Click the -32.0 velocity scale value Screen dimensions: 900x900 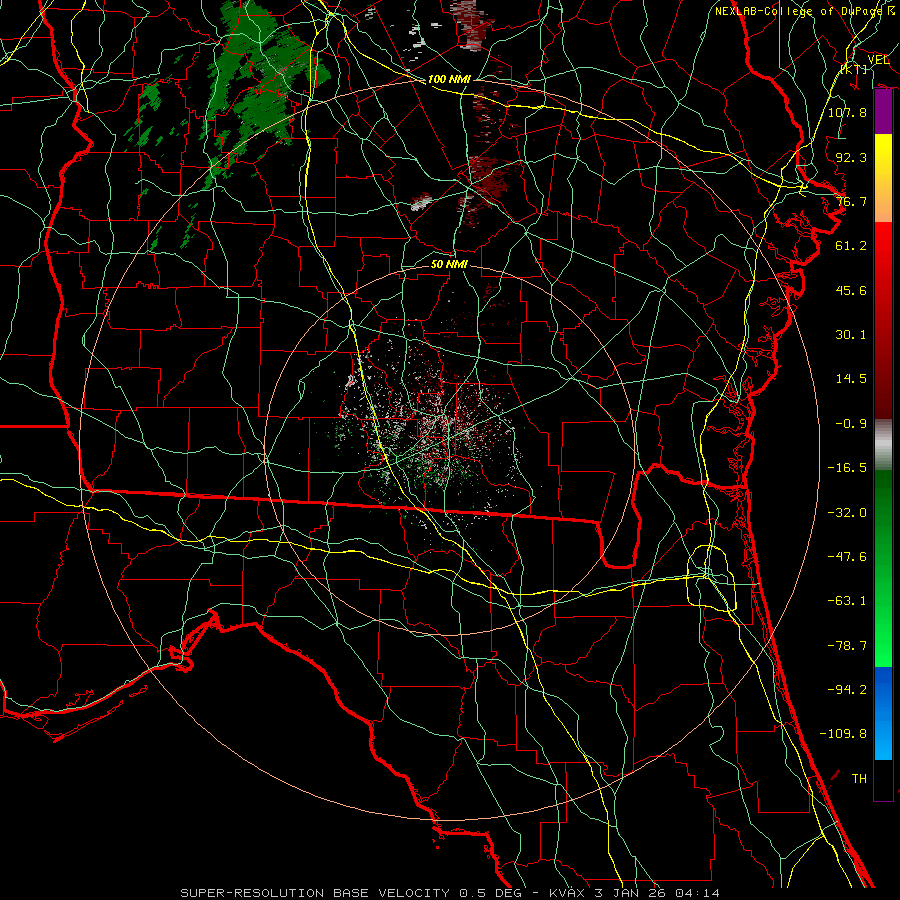[847, 513]
